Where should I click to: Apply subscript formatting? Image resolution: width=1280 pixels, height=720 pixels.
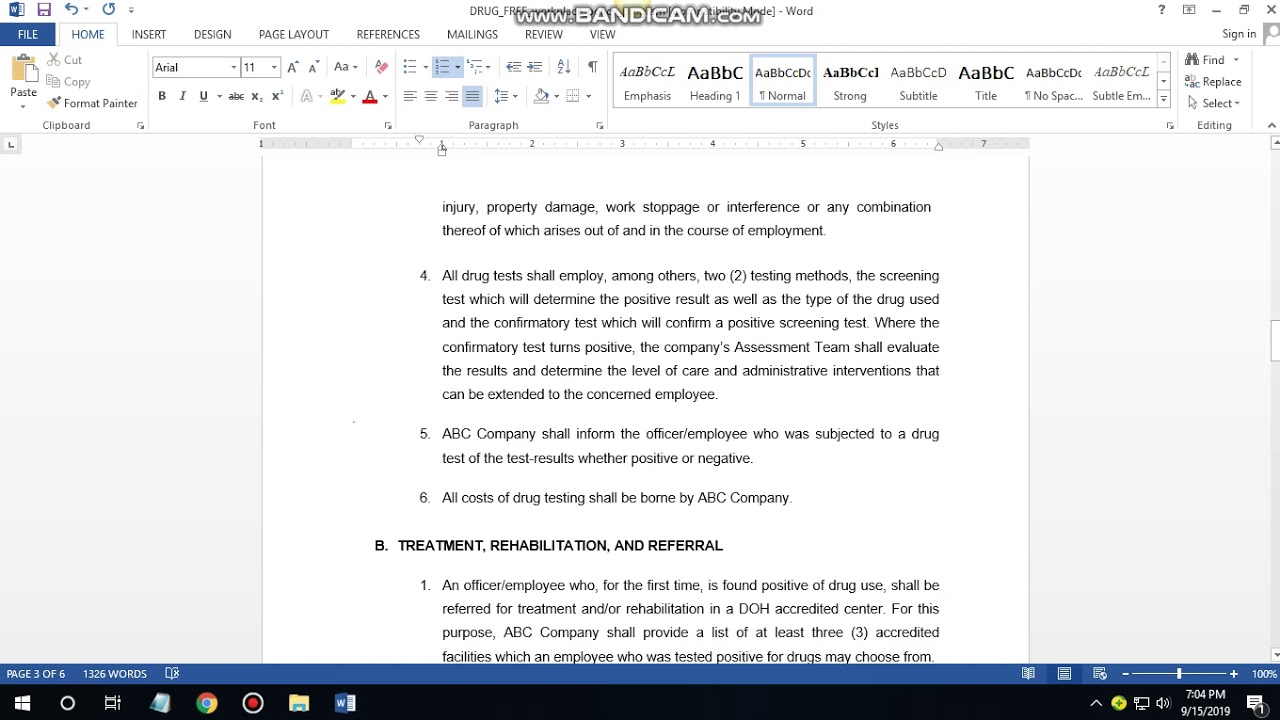(x=257, y=96)
